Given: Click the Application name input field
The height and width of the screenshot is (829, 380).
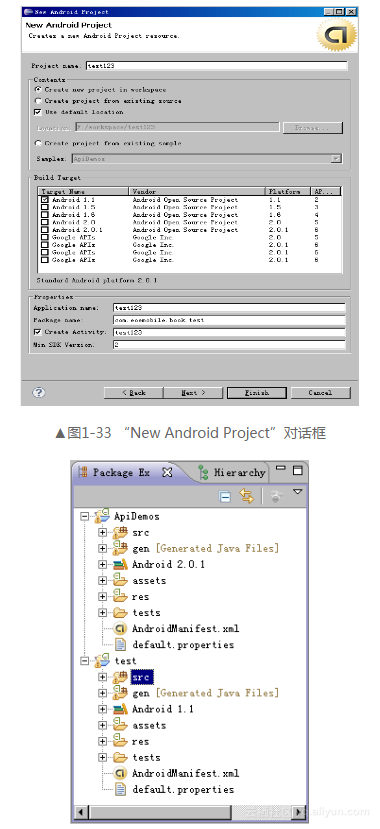Looking at the screenshot, I should 229,308.
